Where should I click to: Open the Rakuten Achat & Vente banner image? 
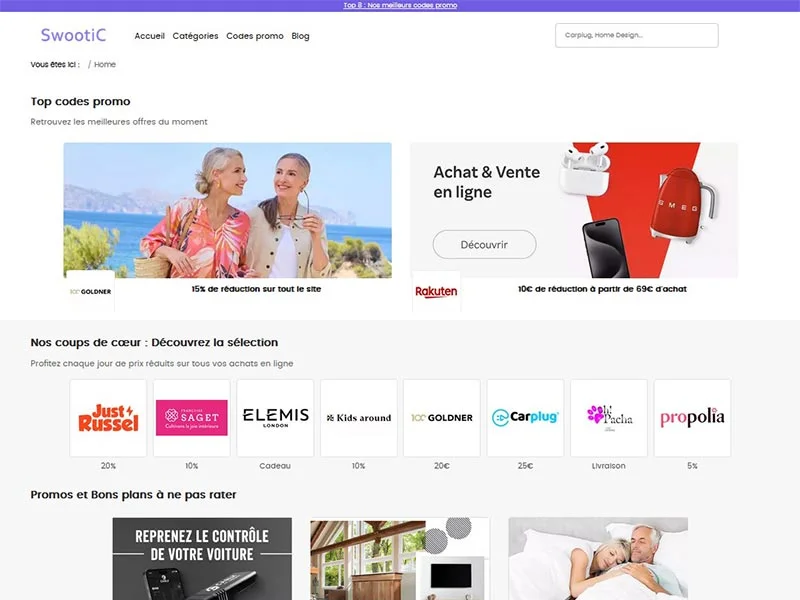coord(574,210)
